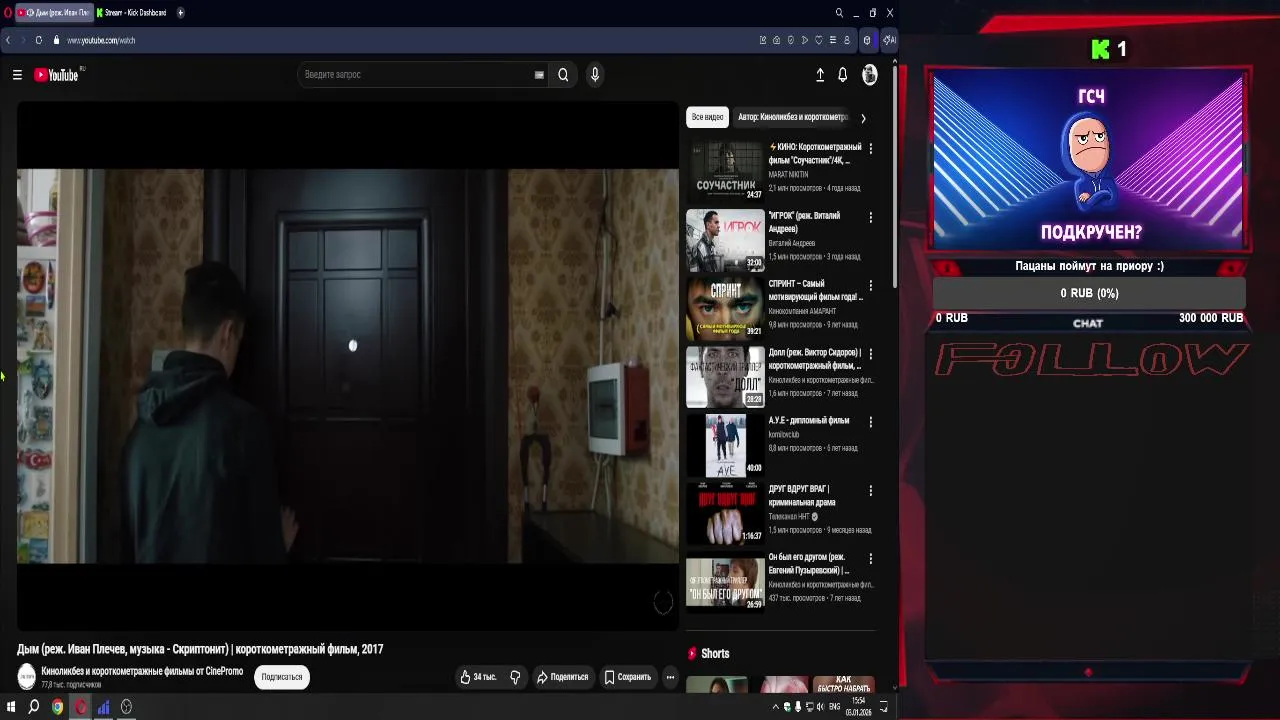Viewport: 1280px width, 720px height.
Task: Go to the YouTube home logo
Action: (x=57, y=75)
